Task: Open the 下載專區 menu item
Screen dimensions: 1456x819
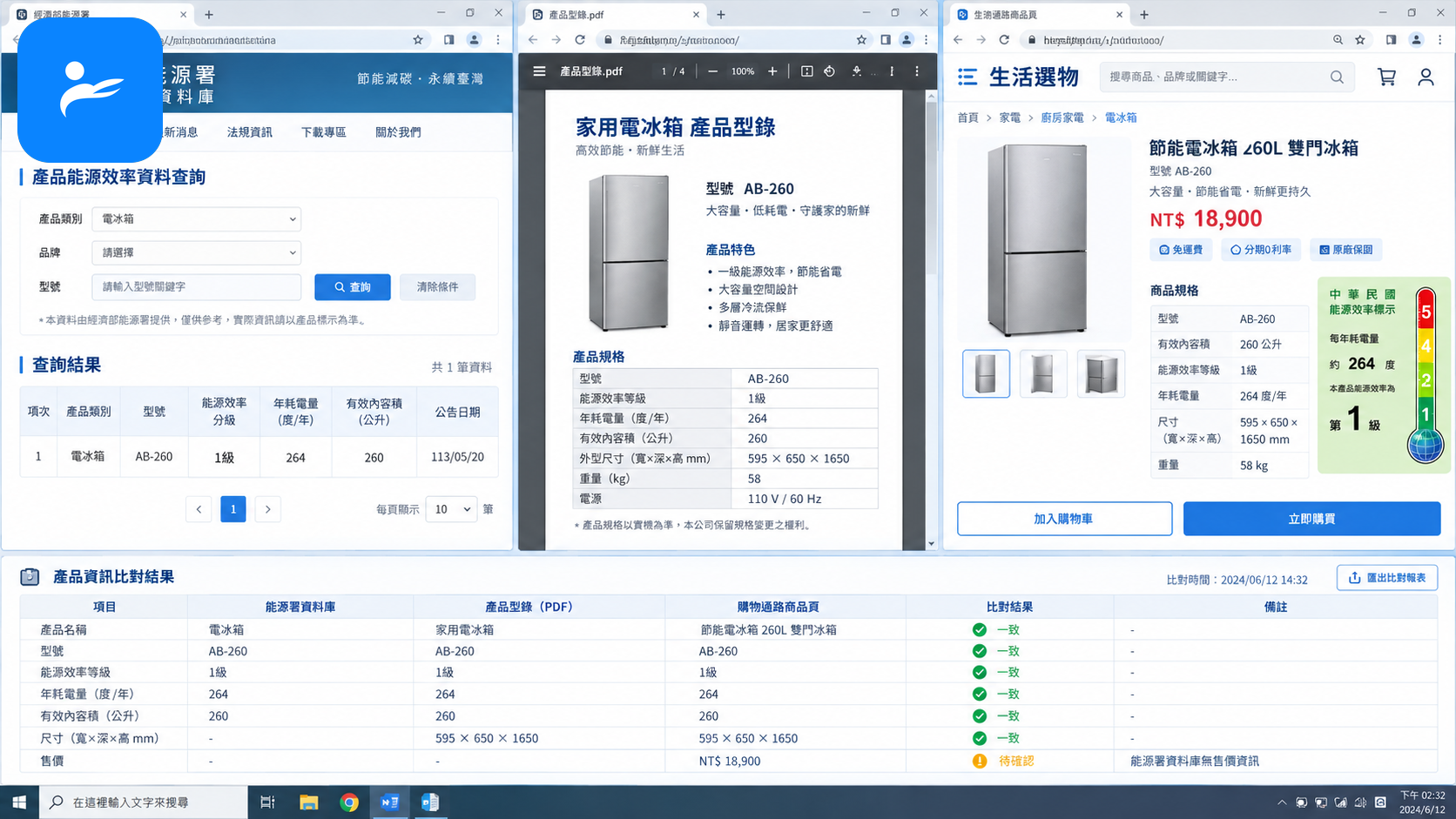Action: (324, 132)
